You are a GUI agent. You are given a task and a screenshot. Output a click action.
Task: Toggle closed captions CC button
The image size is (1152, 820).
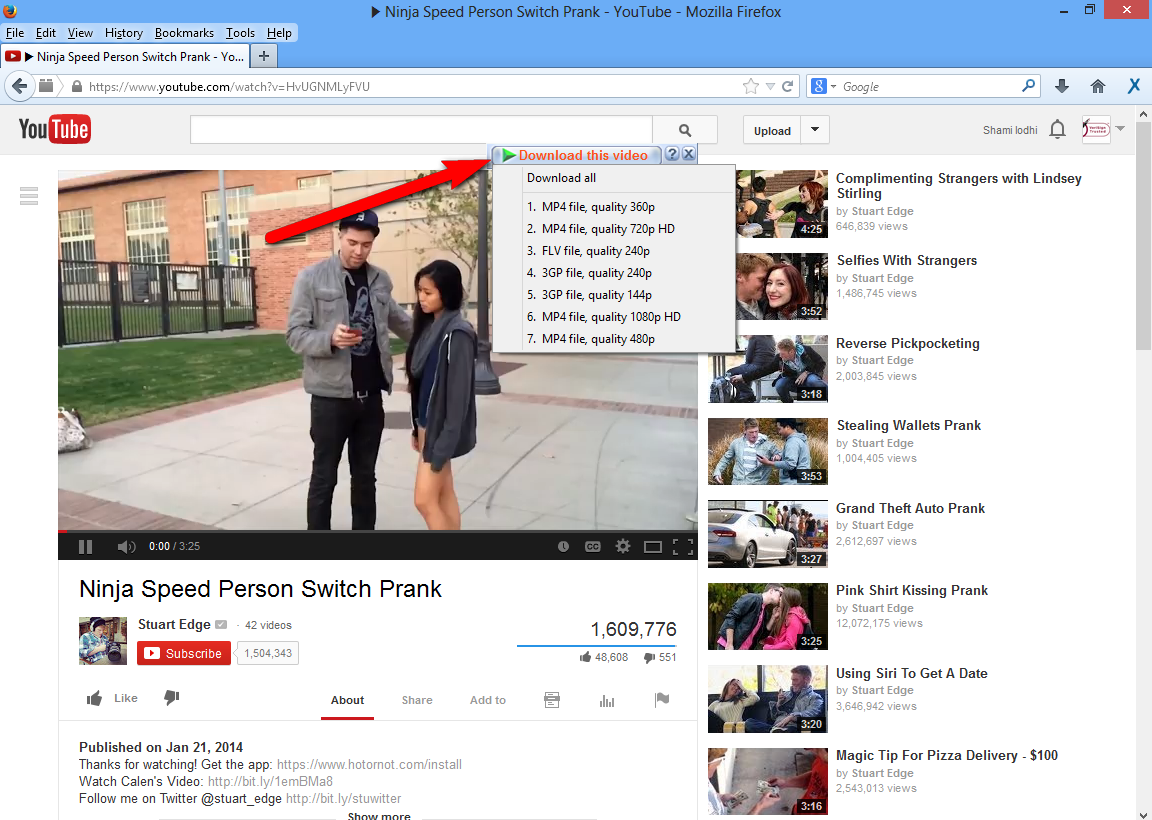point(592,546)
